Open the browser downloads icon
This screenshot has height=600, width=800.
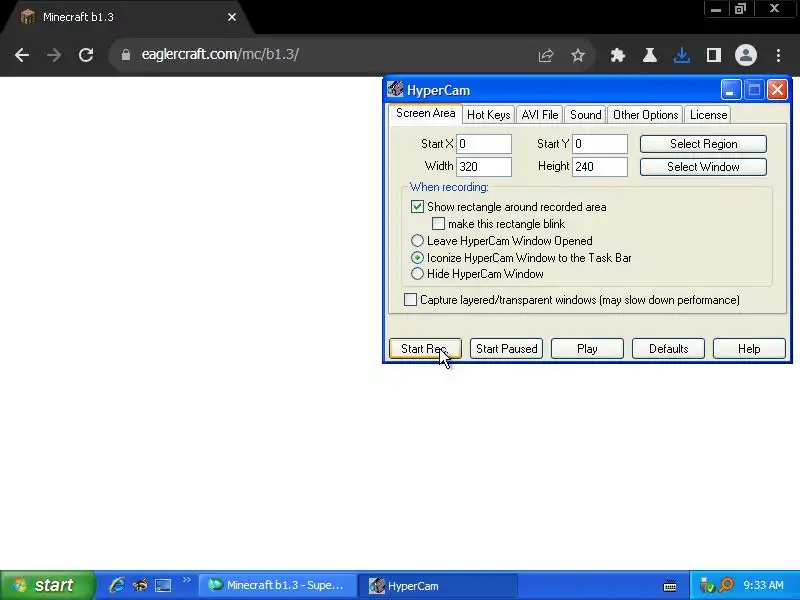pyautogui.click(x=682, y=55)
